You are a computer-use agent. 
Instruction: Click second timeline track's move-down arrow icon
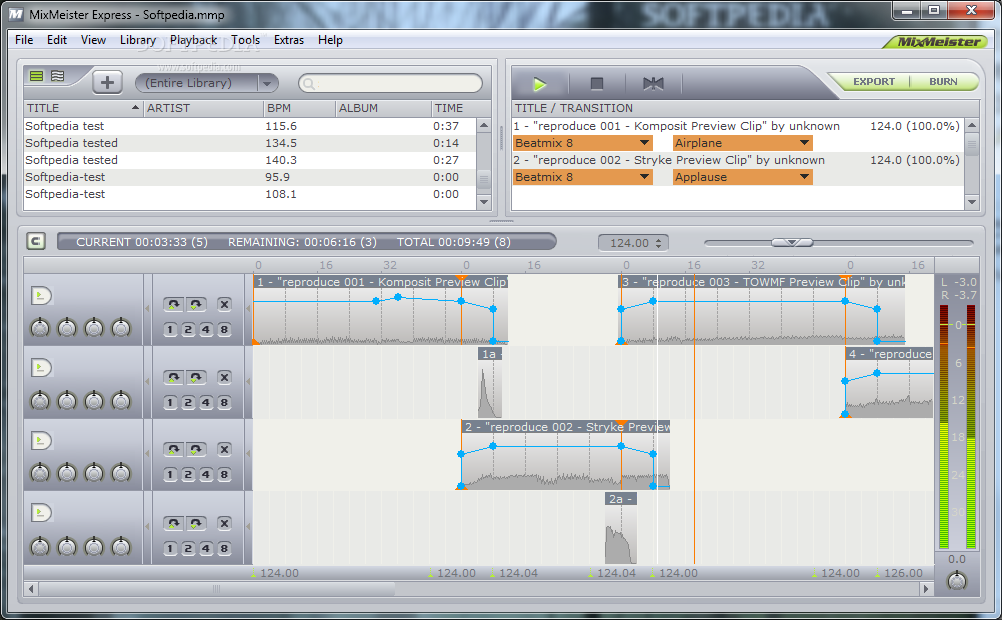pyautogui.click(x=196, y=377)
